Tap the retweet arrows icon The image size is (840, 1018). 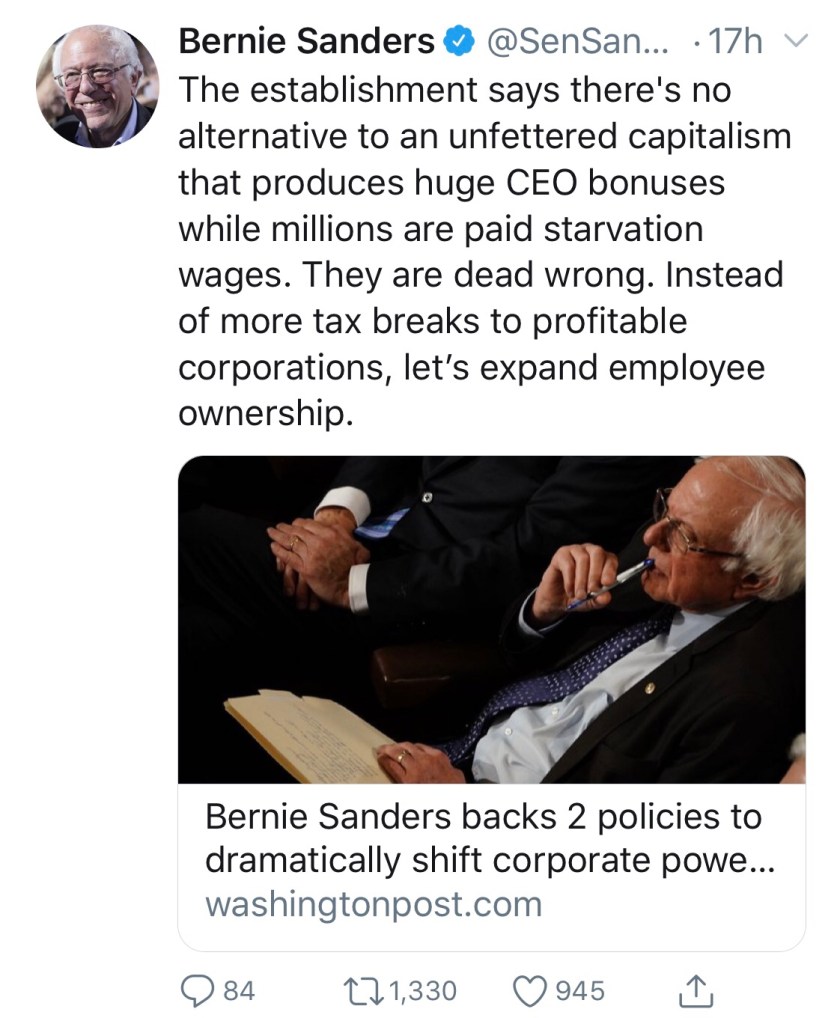365,991
